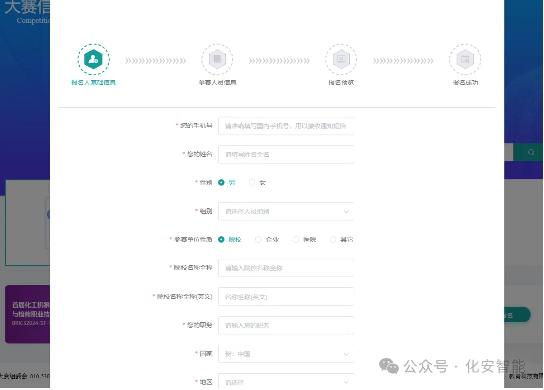
Task: Select the first unit type option 院校
Action: [221, 239]
